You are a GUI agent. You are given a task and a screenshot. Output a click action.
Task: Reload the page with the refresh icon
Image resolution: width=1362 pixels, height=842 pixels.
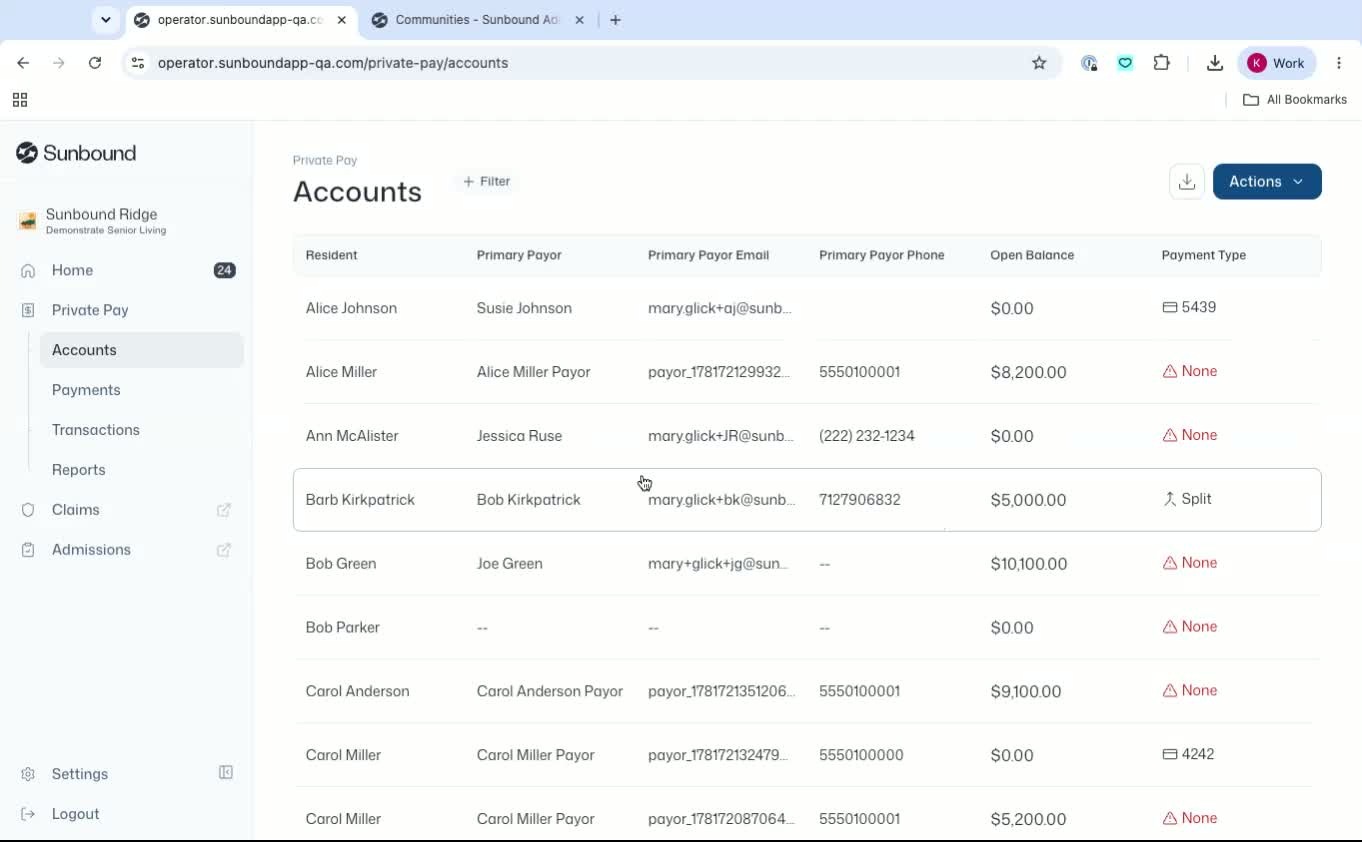click(95, 63)
